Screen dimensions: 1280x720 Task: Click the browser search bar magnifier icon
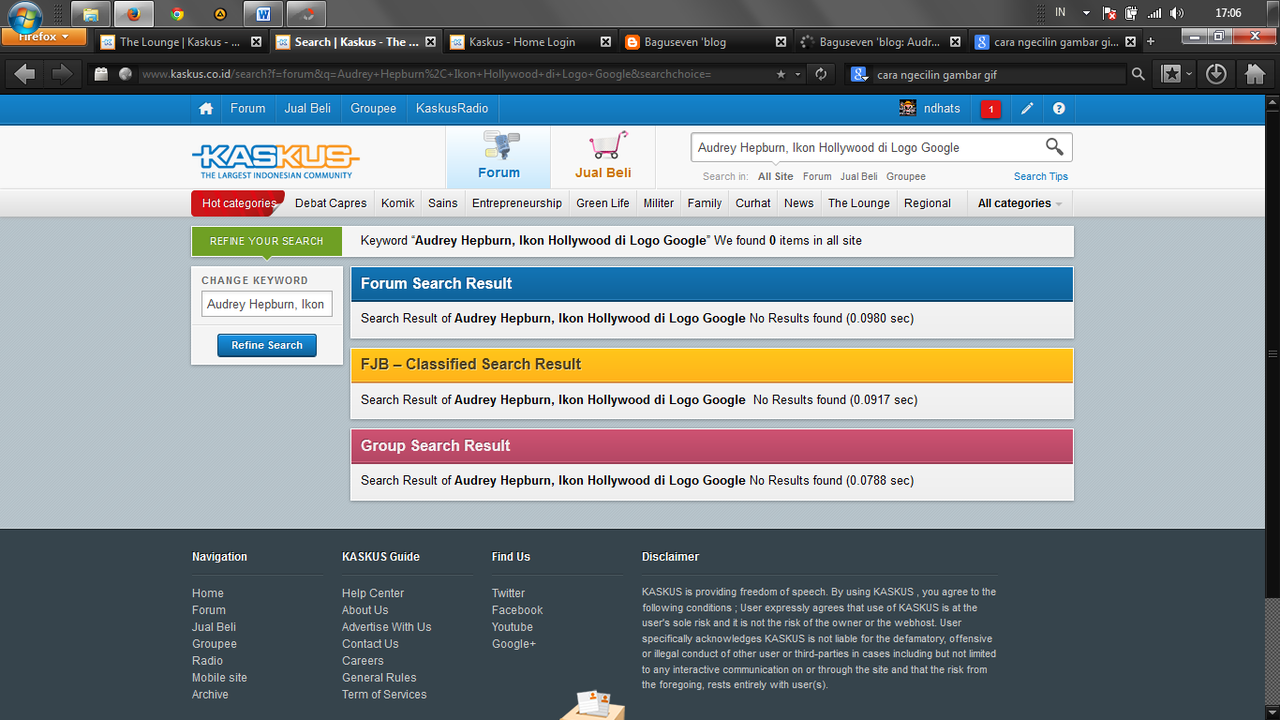[1138, 74]
